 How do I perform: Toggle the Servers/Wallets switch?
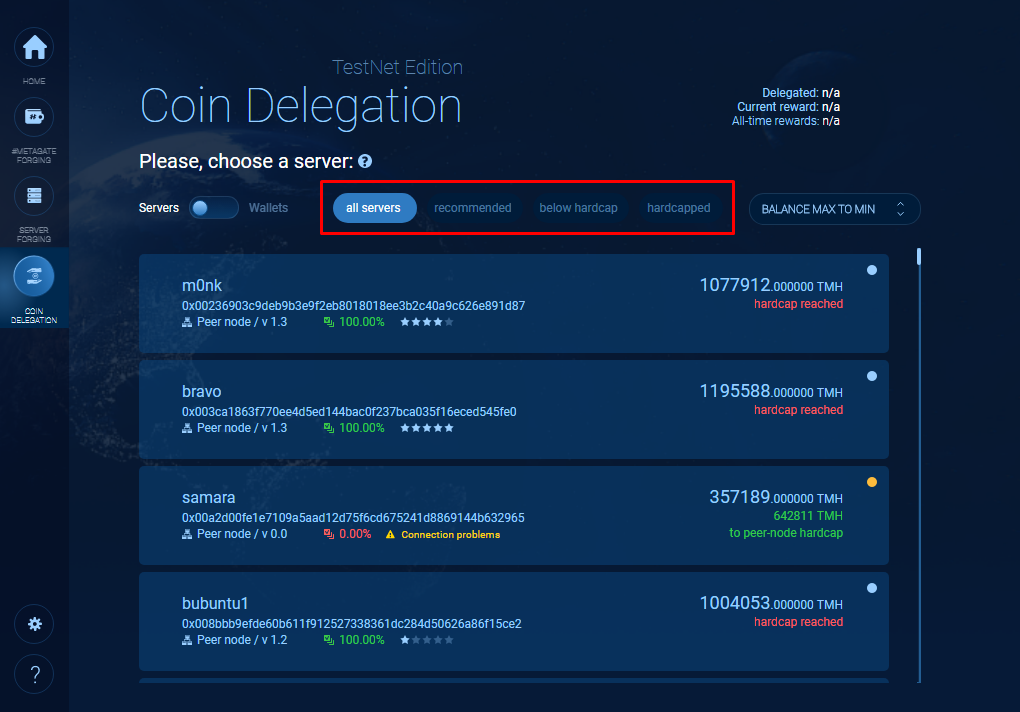coord(214,208)
